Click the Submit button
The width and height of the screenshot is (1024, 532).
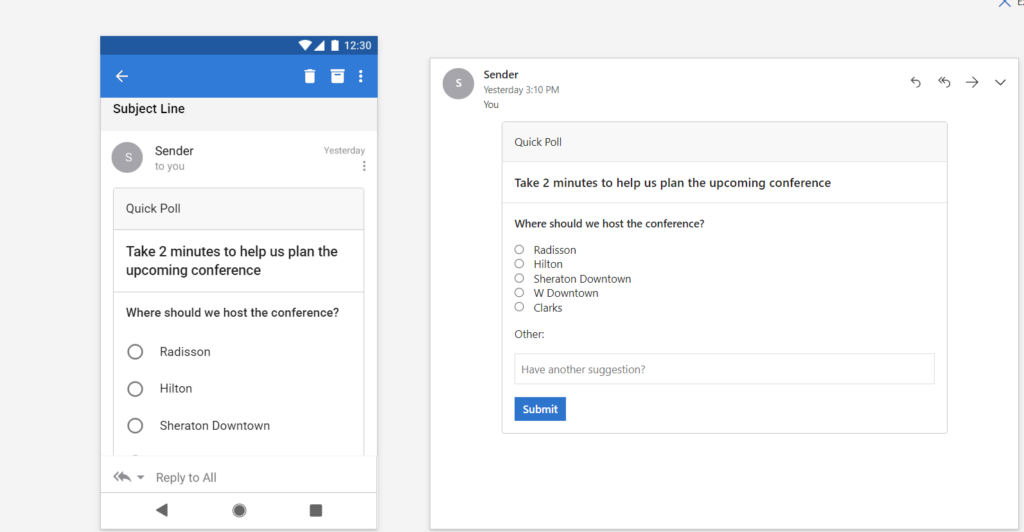click(x=540, y=409)
